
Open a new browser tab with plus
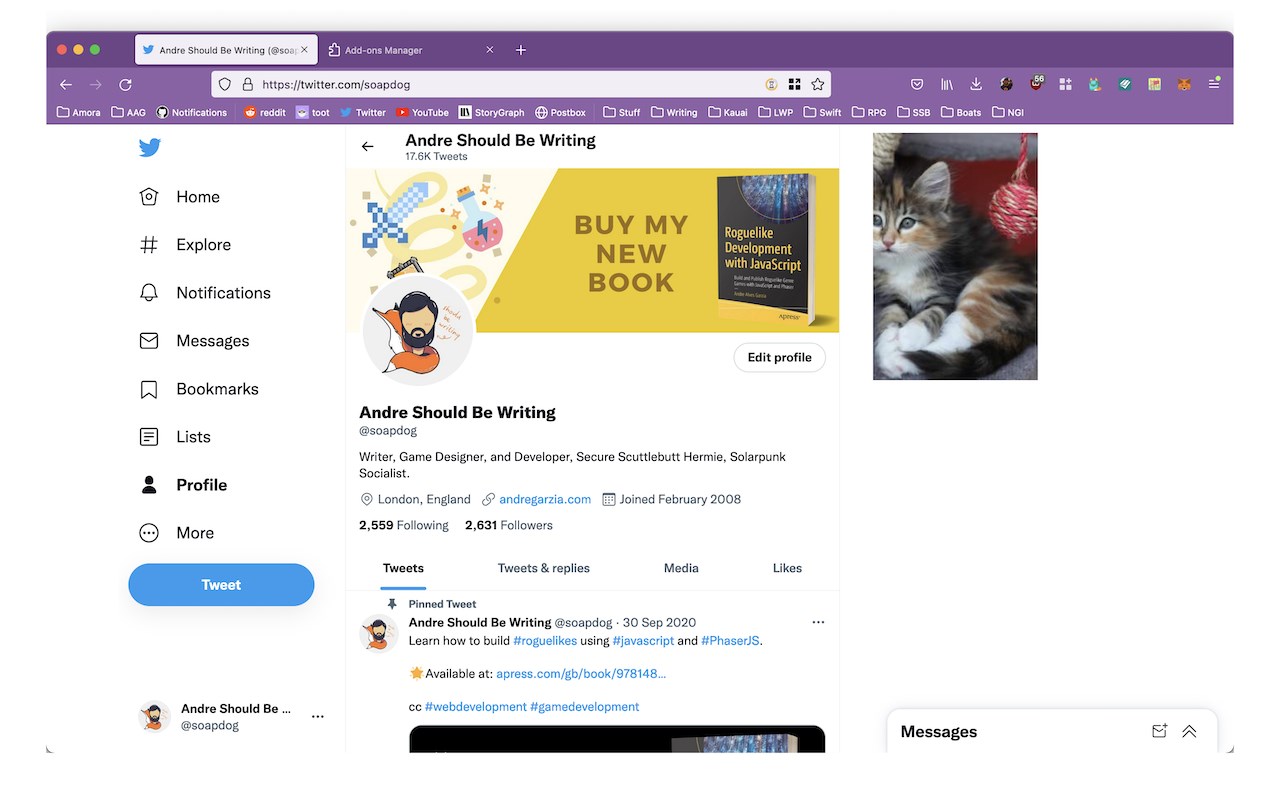[521, 50]
